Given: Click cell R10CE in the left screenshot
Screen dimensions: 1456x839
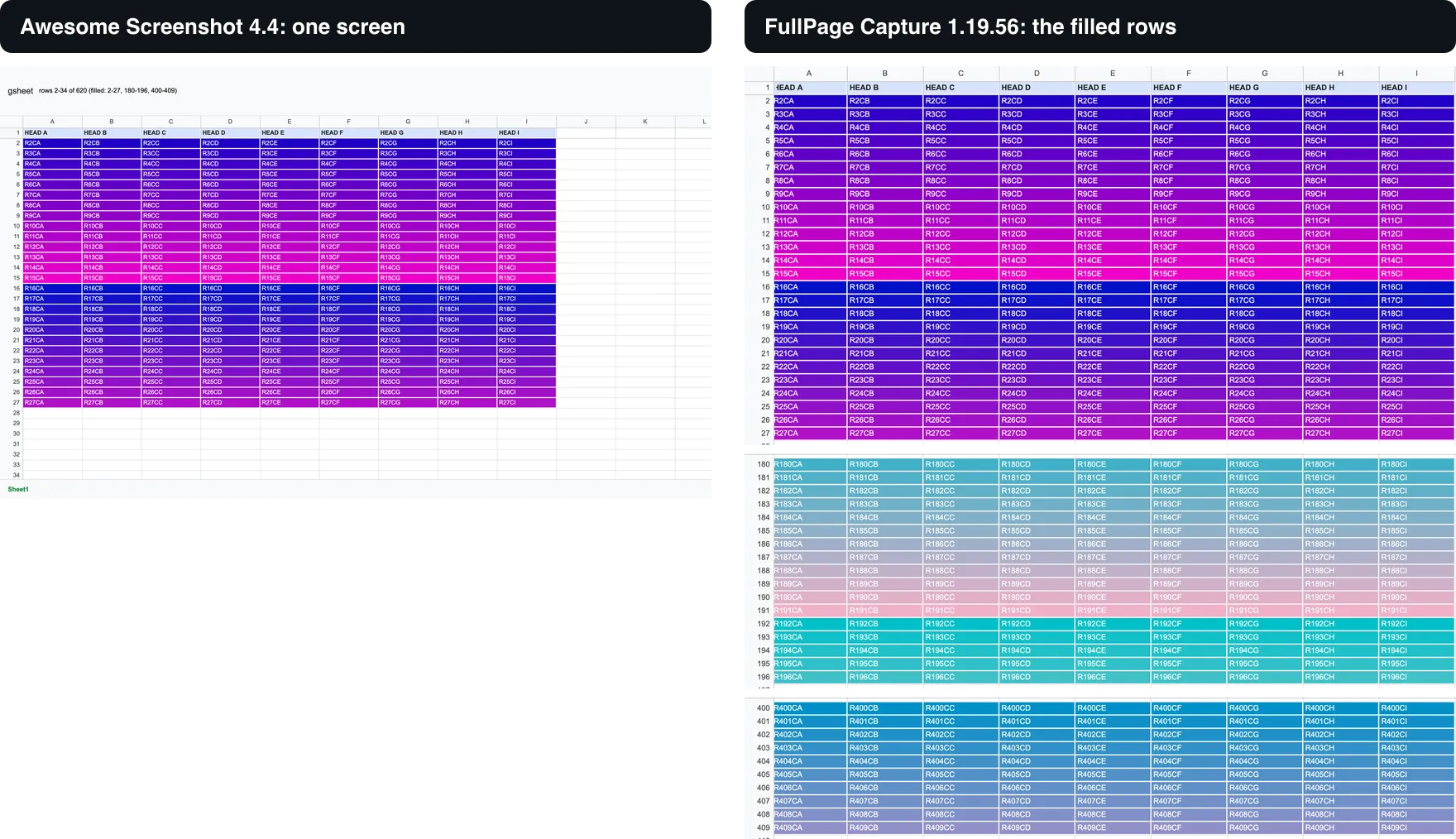Looking at the screenshot, I should 290,226.
